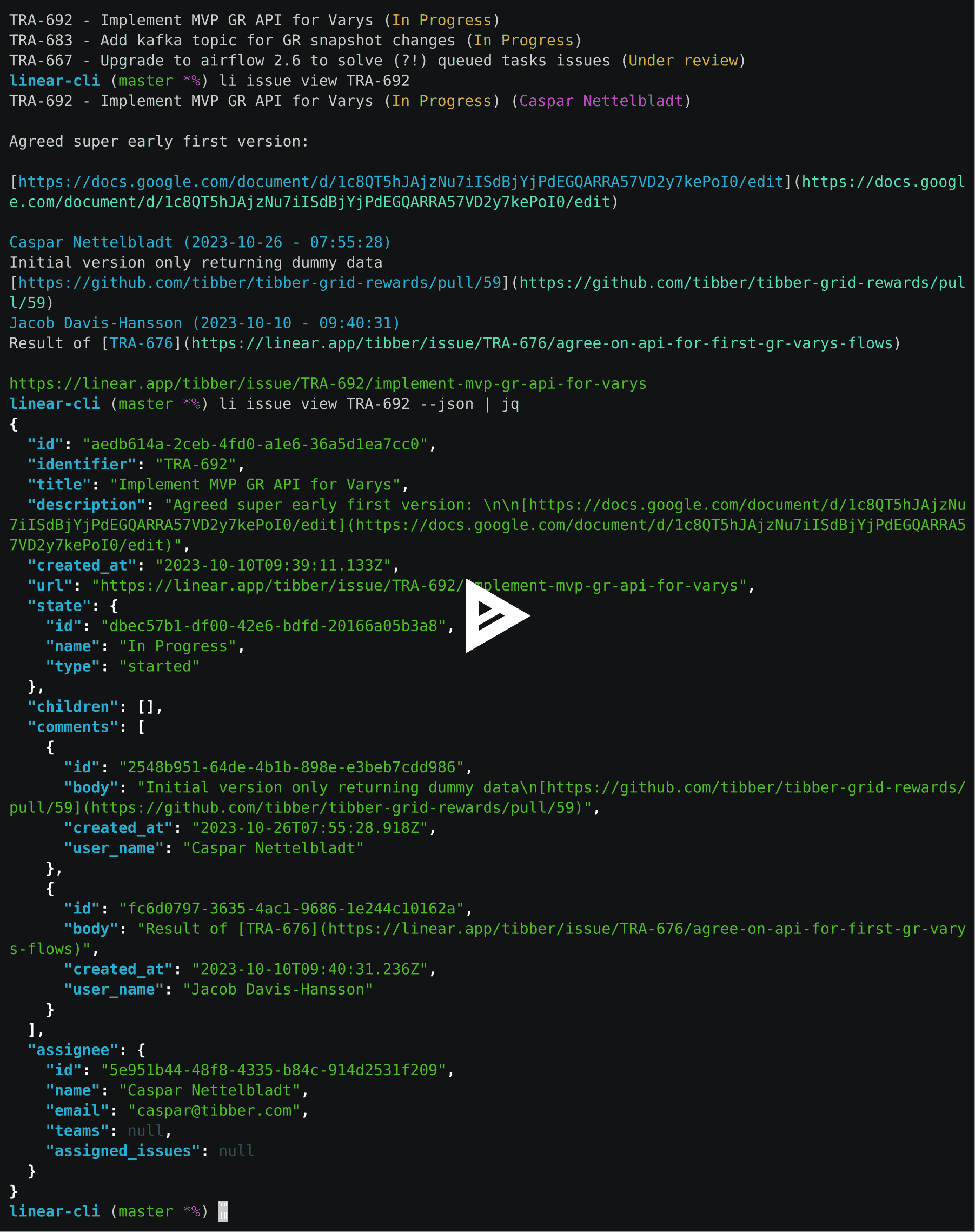Click the "title" value Implement MVP GR API for Varys
Image resolution: width=975 pixels, height=1232 pixels.
255,485
